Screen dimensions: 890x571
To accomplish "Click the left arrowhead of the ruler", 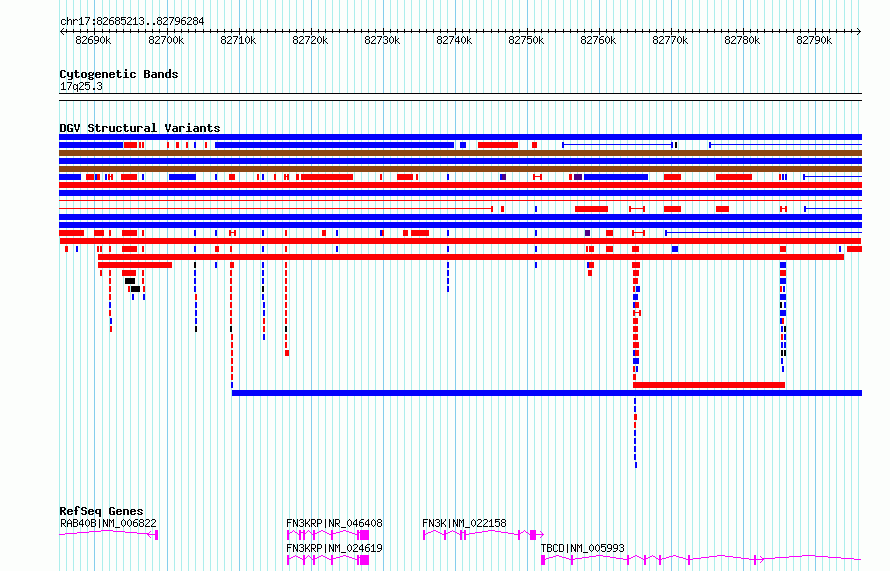I will click(x=62, y=31).
